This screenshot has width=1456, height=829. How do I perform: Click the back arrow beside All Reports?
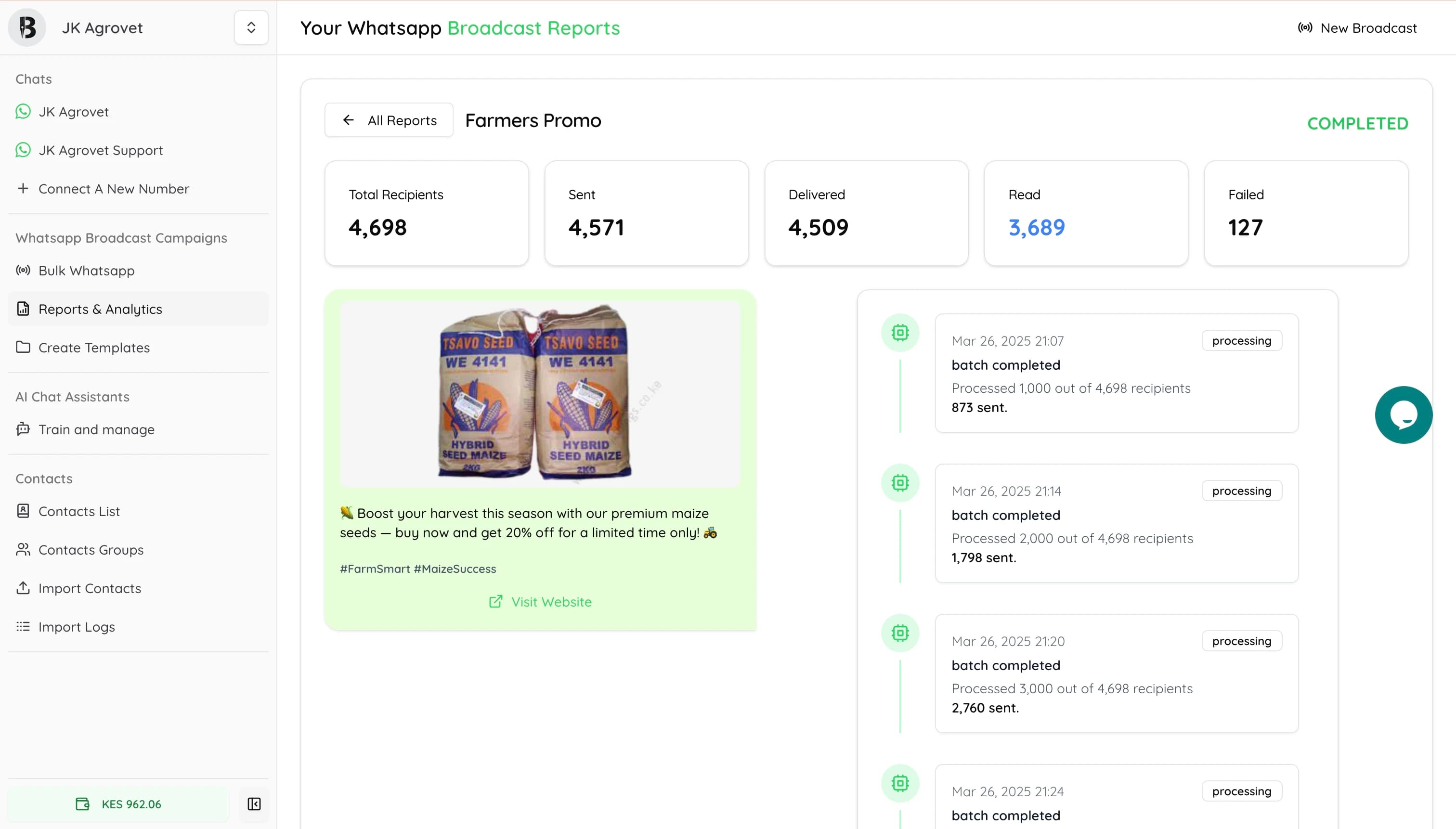[x=349, y=119]
